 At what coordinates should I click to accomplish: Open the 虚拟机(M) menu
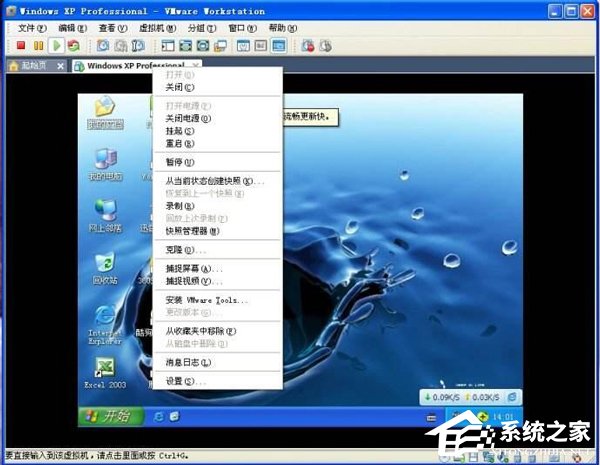point(157,28)
